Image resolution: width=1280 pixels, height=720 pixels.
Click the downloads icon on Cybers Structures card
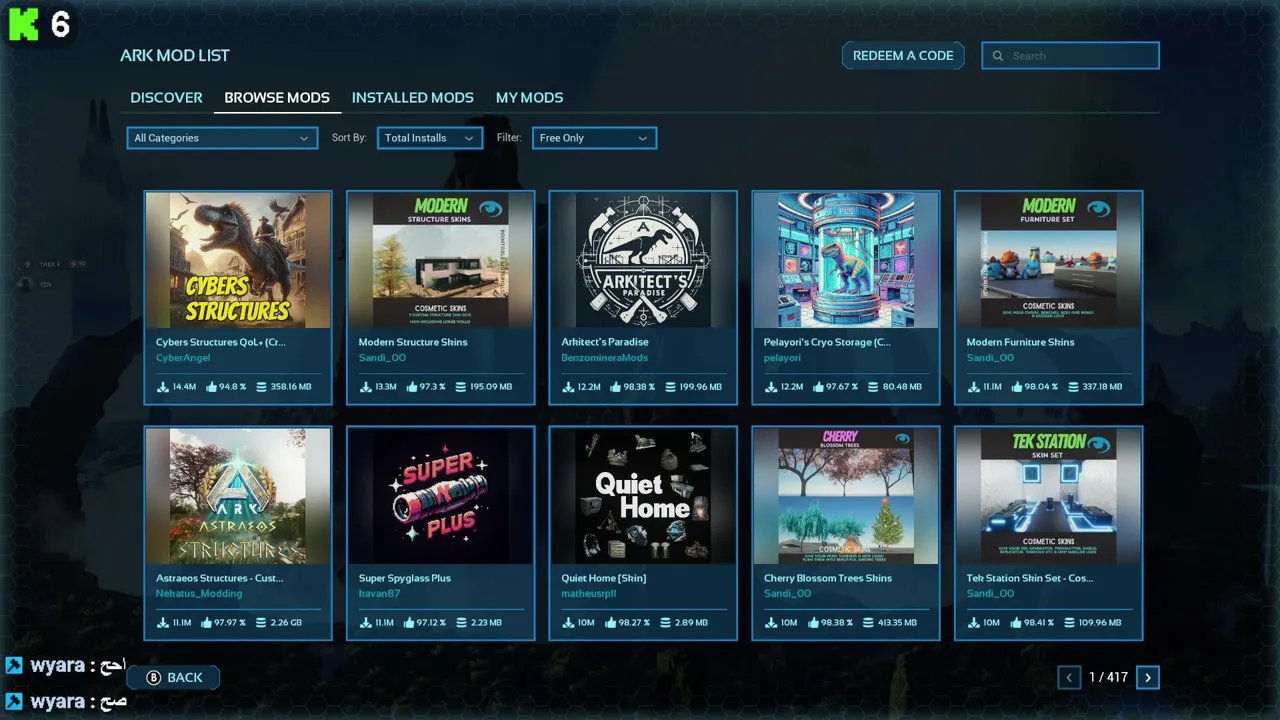click(x=163, y=387)
